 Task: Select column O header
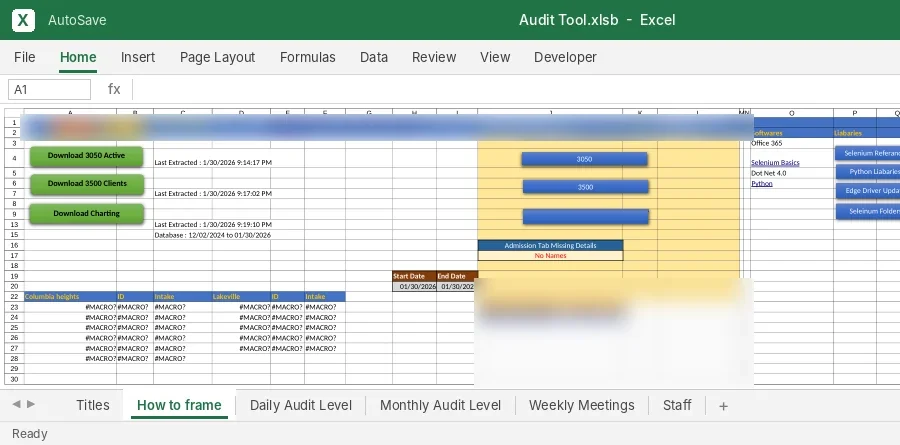click(792, 113)
